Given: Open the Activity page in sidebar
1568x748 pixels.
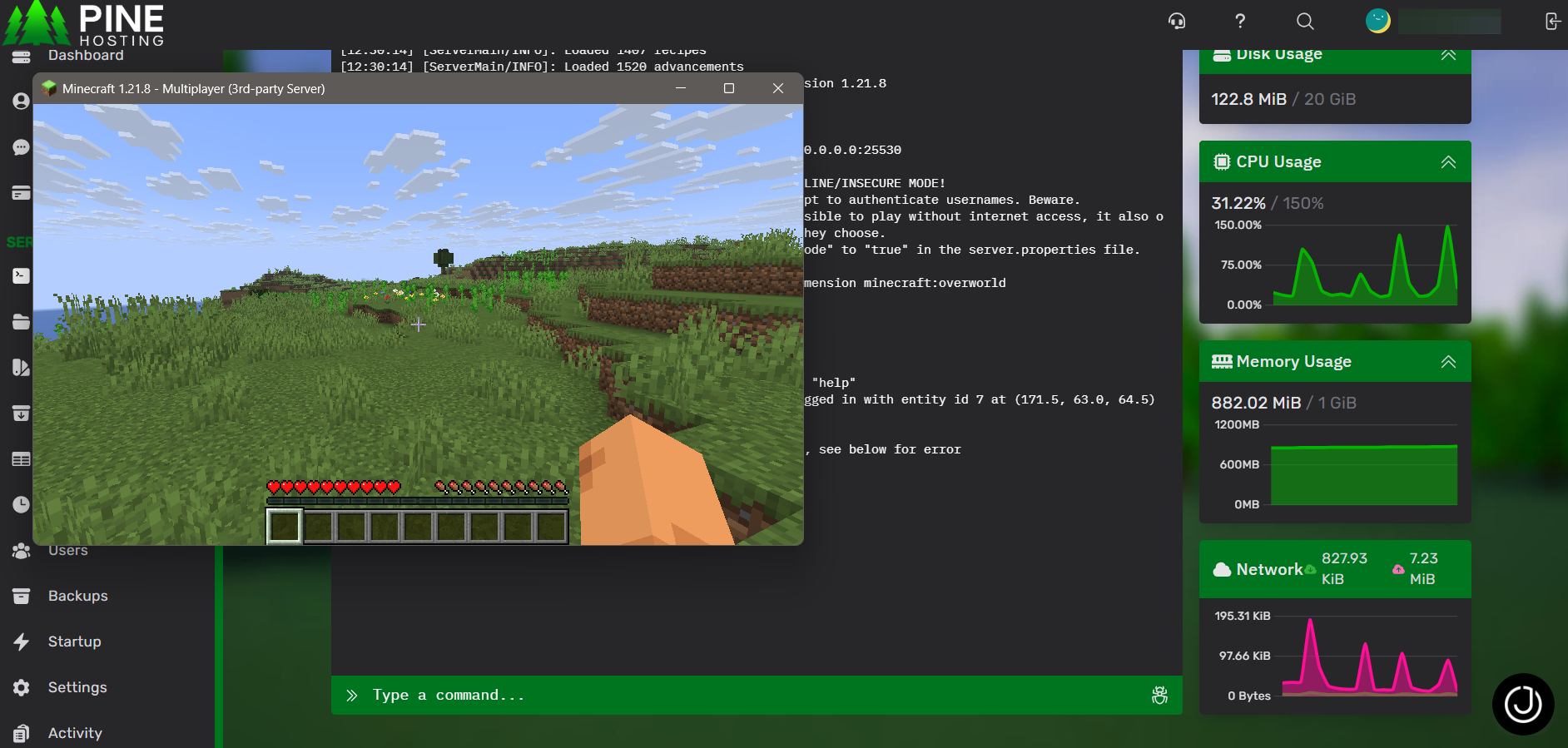Looking at the screenshot, I should click(x=75, y=733).
